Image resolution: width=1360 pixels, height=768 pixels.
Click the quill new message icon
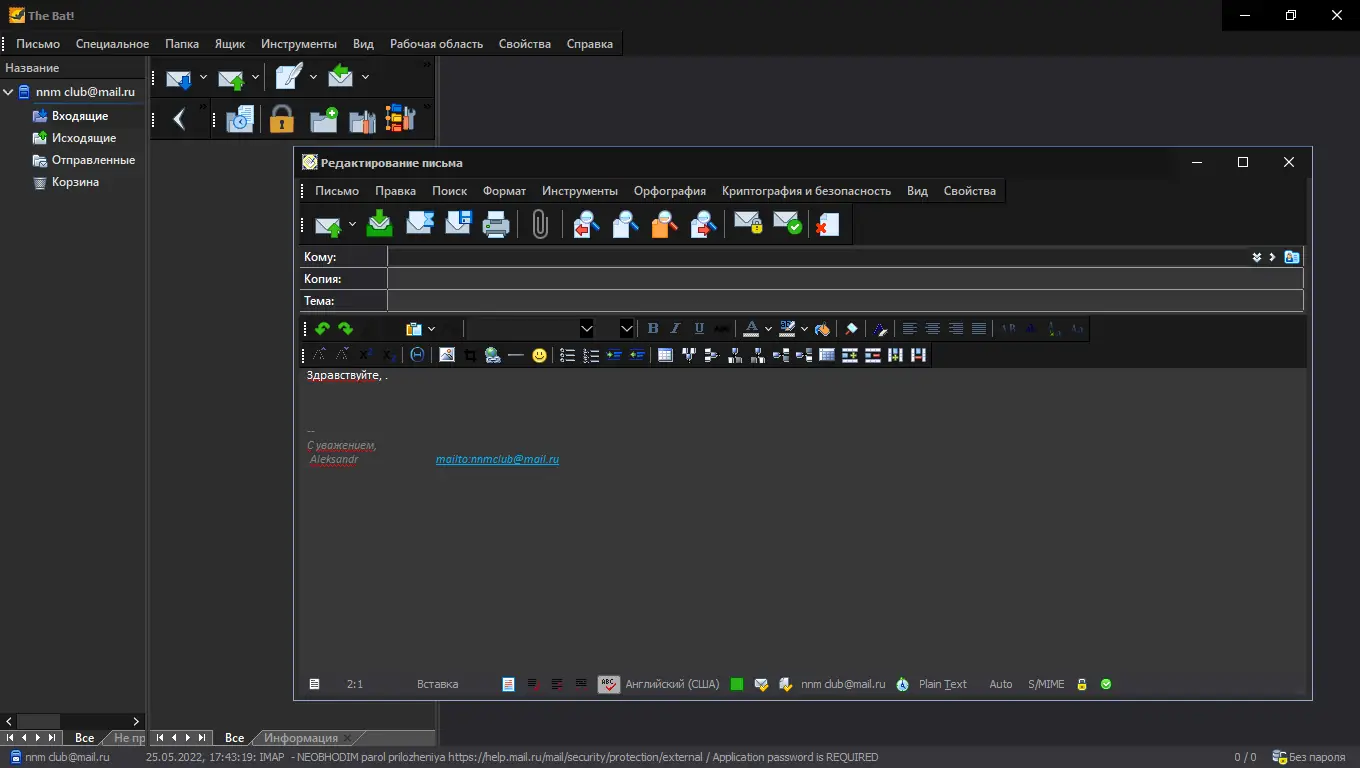289,76
